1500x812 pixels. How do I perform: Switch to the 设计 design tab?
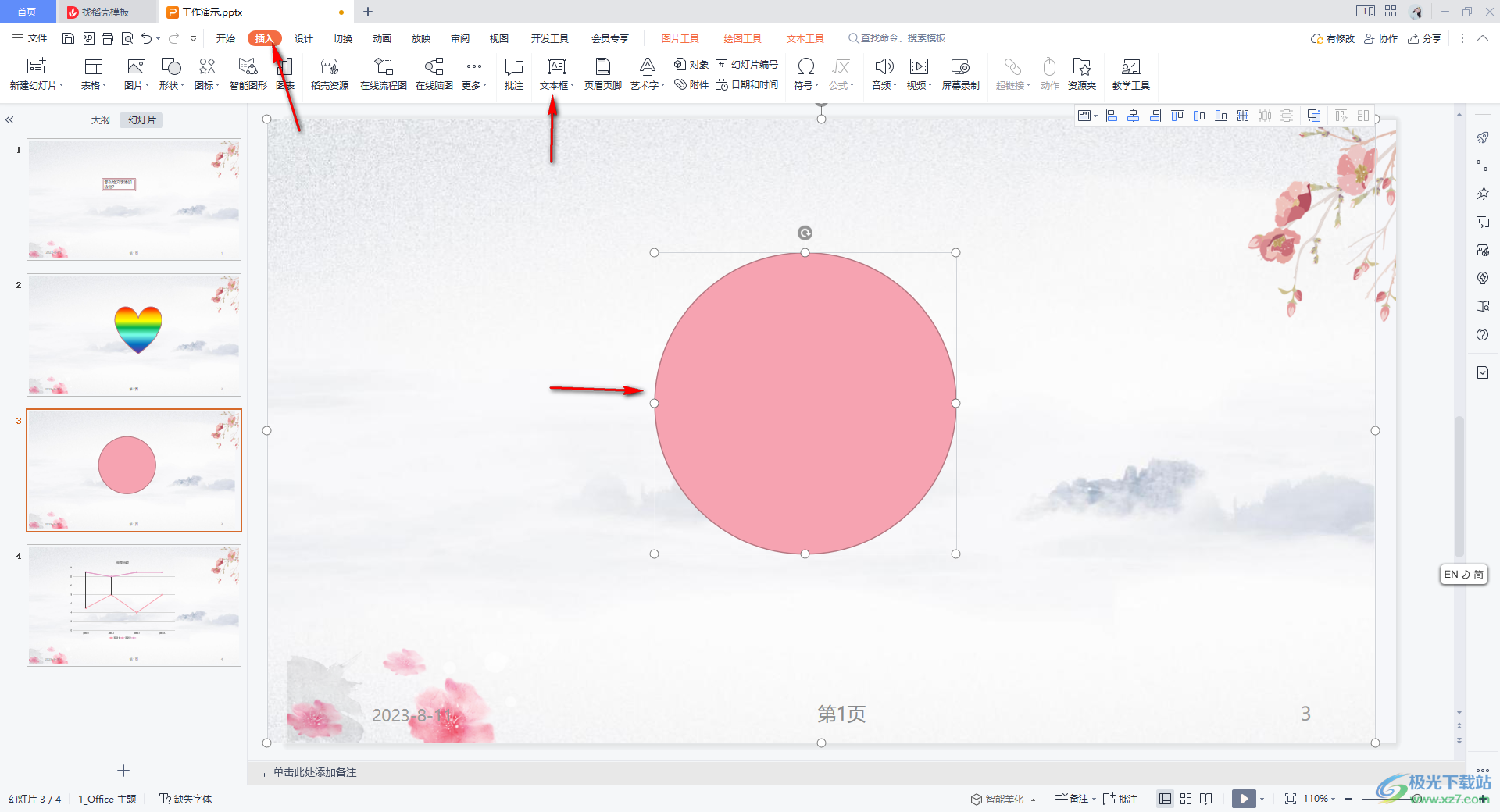[304, 38]
